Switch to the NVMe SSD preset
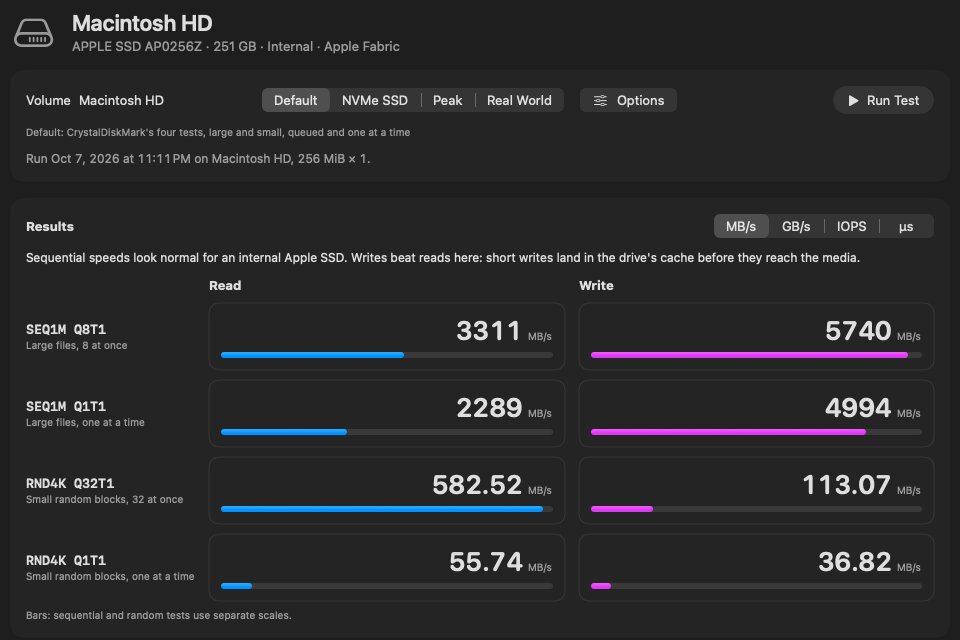 point(375,100)
